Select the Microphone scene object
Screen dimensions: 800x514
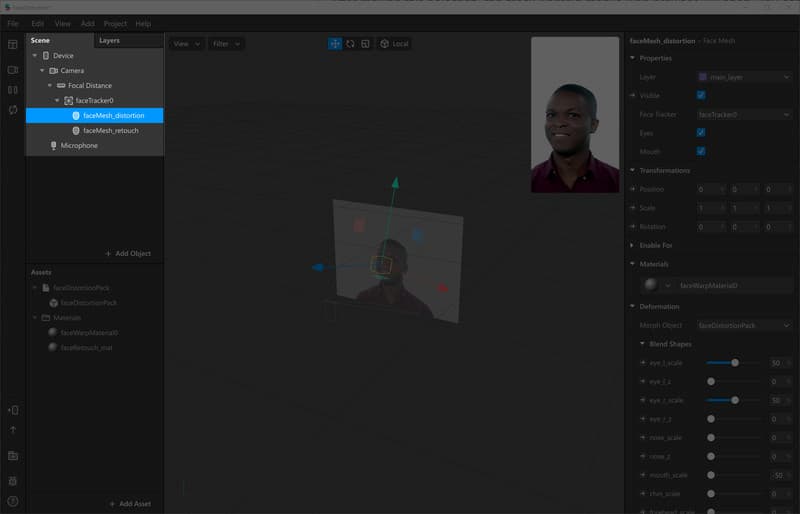coord(94,145)
